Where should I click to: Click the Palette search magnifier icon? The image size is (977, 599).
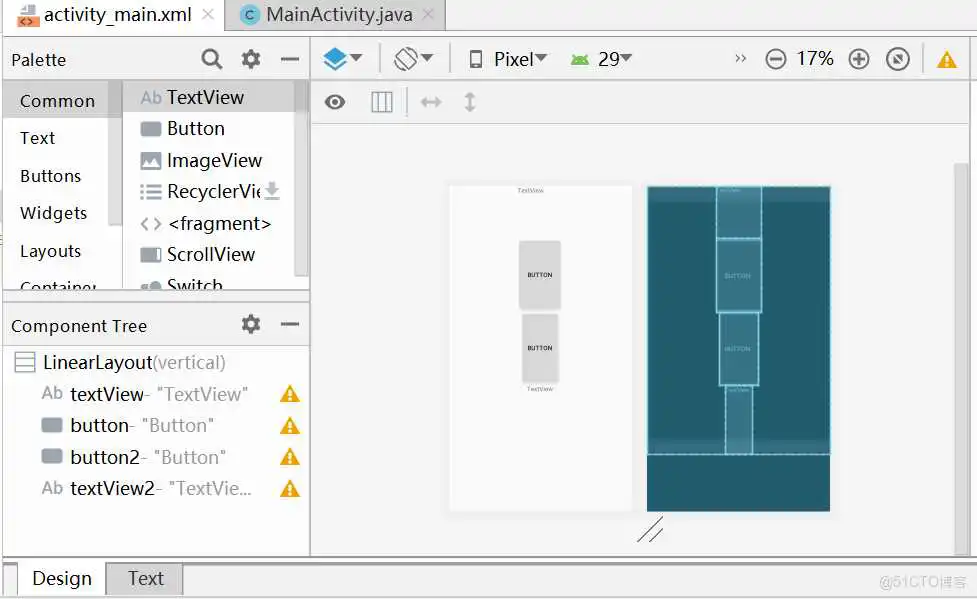(210, 59)
